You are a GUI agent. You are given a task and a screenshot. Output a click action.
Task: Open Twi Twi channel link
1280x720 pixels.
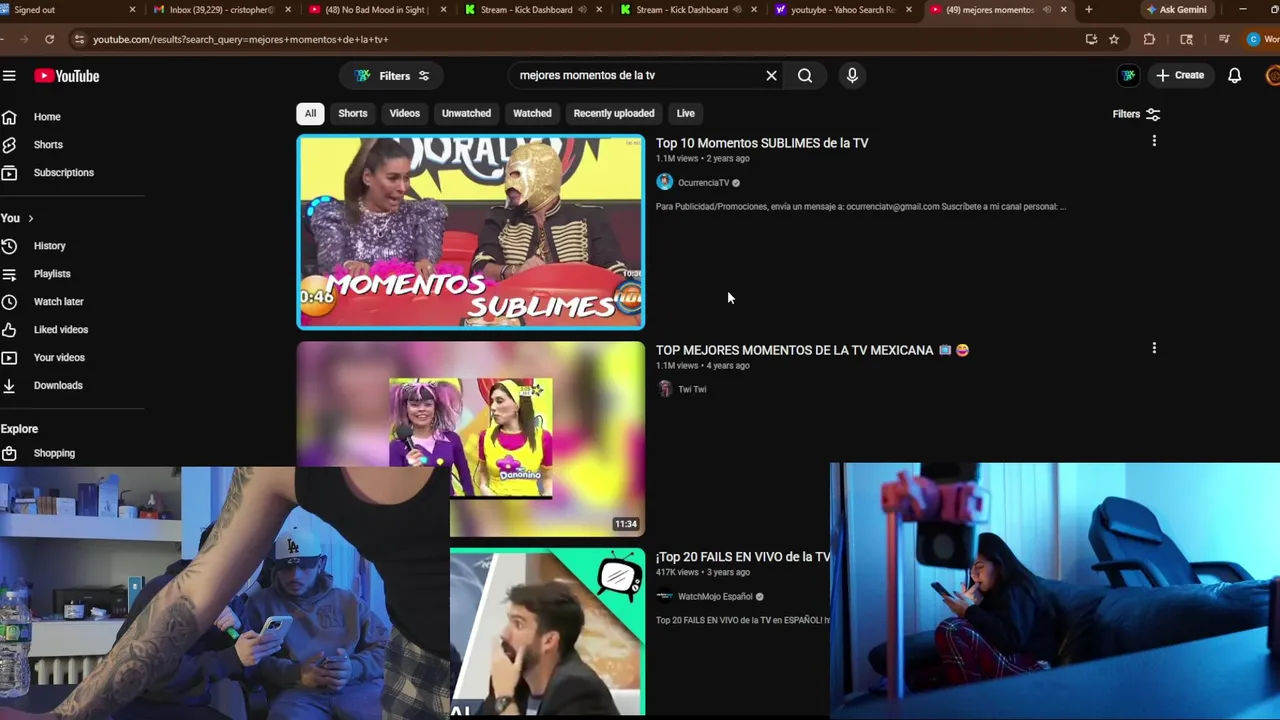692,390
